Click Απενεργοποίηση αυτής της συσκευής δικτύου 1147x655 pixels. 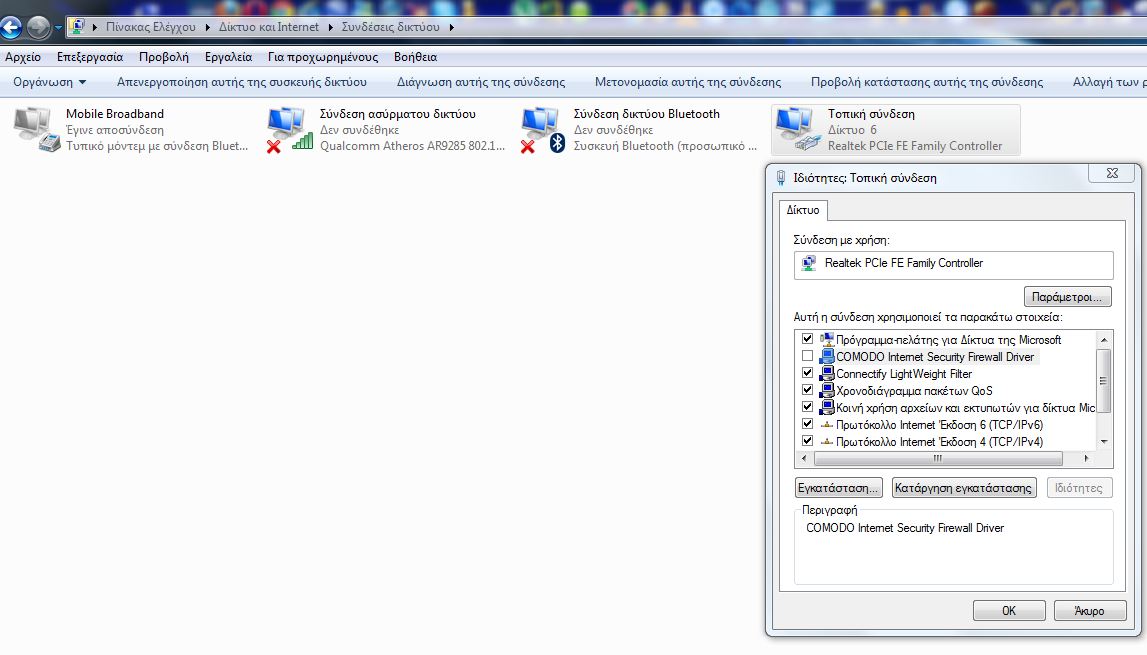point(241,82)
